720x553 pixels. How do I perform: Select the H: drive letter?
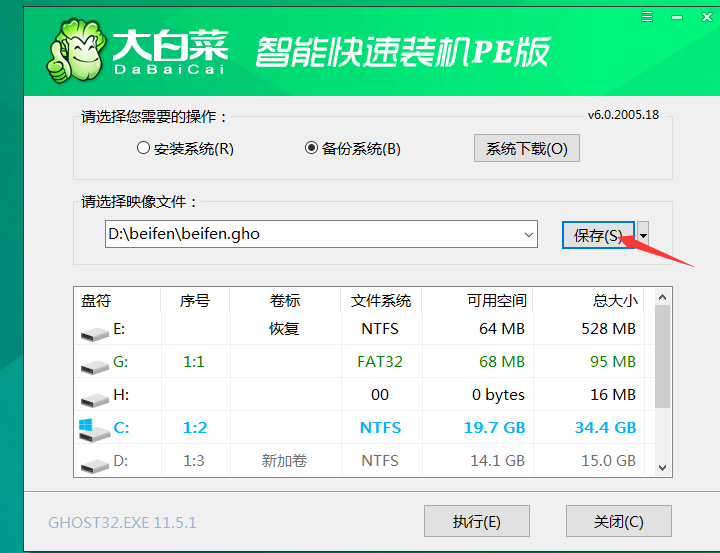coord(121,395)
